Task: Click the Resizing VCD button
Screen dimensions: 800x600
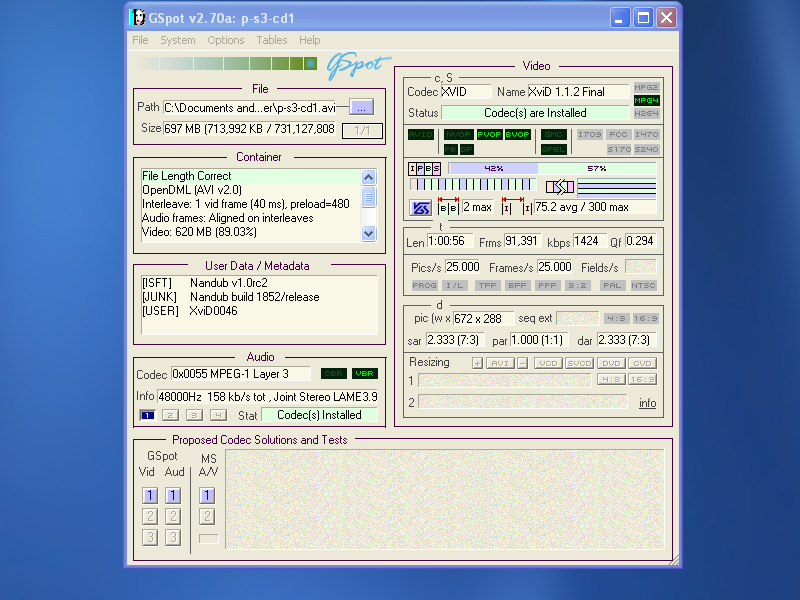Action: pos(548,363)
